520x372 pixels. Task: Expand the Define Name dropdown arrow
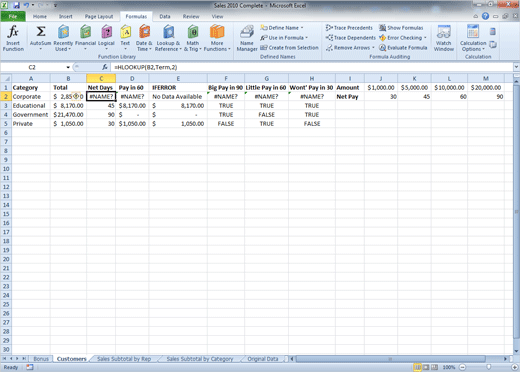(x=302, y=28)
